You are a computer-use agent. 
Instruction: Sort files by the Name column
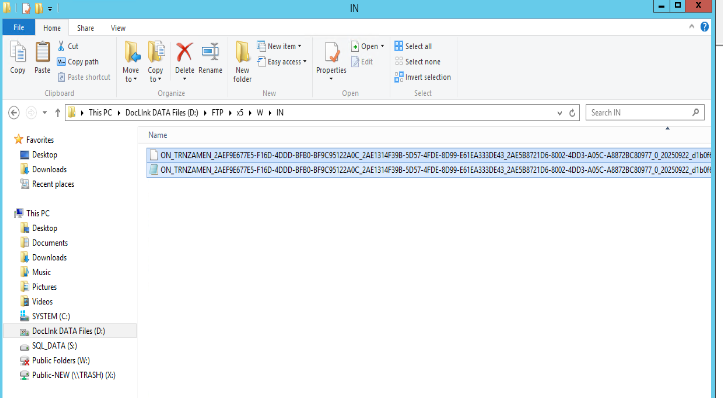point(158,135)
